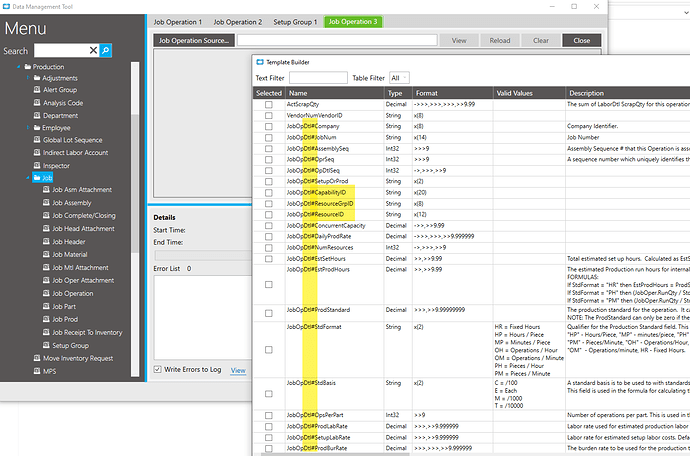690x456 pixels.
Task: Open the Table Filter dropdown
Action: tap(399, 78)
